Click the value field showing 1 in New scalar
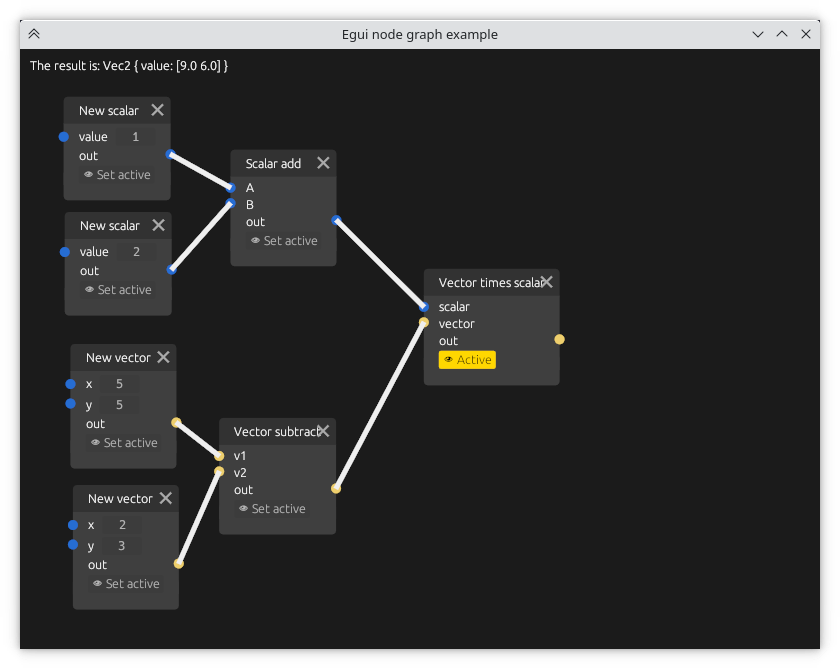This screenshot has width=840, height=669. pyautogui.click(x=136, y=137)
